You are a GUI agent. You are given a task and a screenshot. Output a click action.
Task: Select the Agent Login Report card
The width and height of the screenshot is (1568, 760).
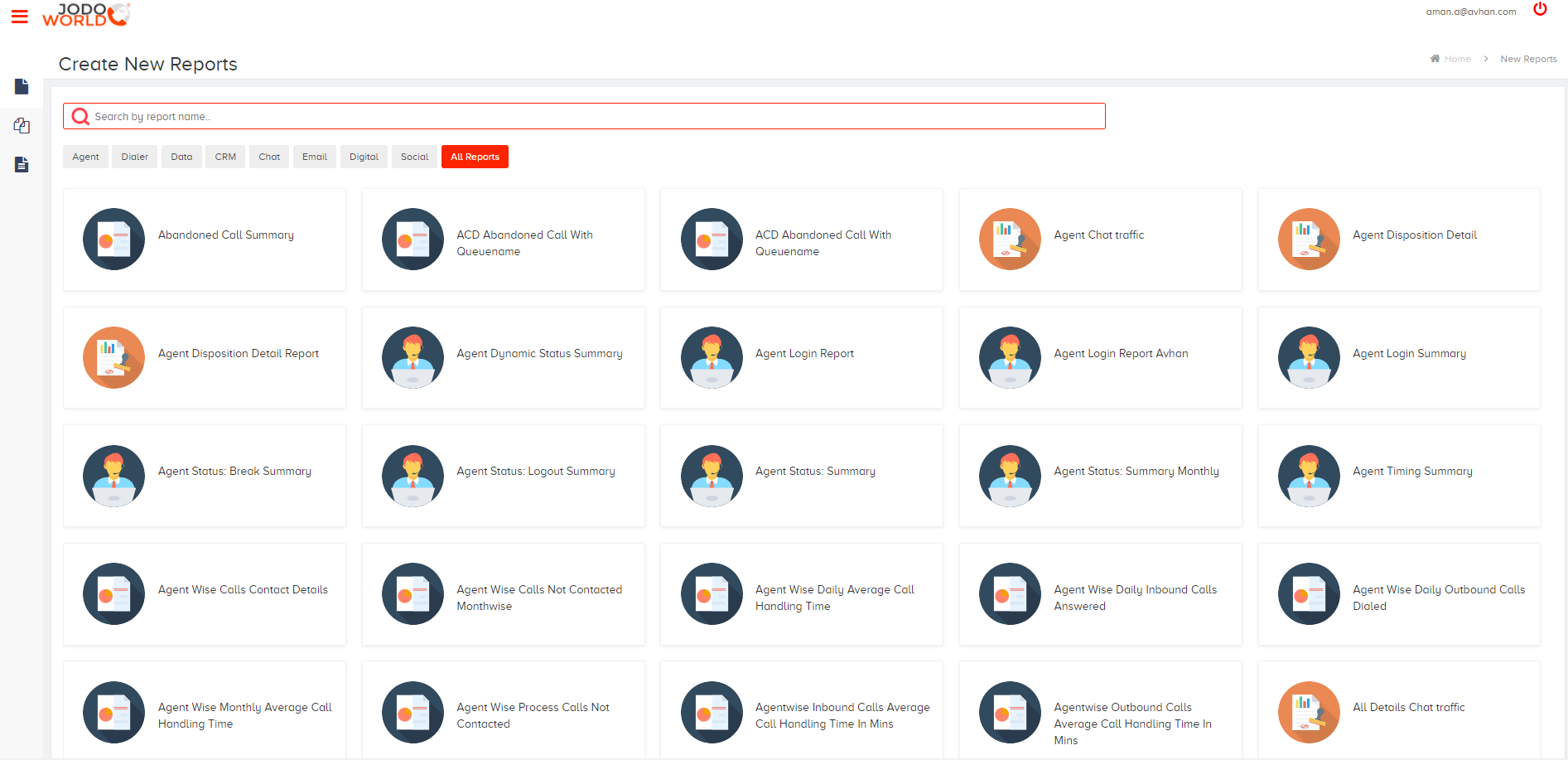click(801, 357)
